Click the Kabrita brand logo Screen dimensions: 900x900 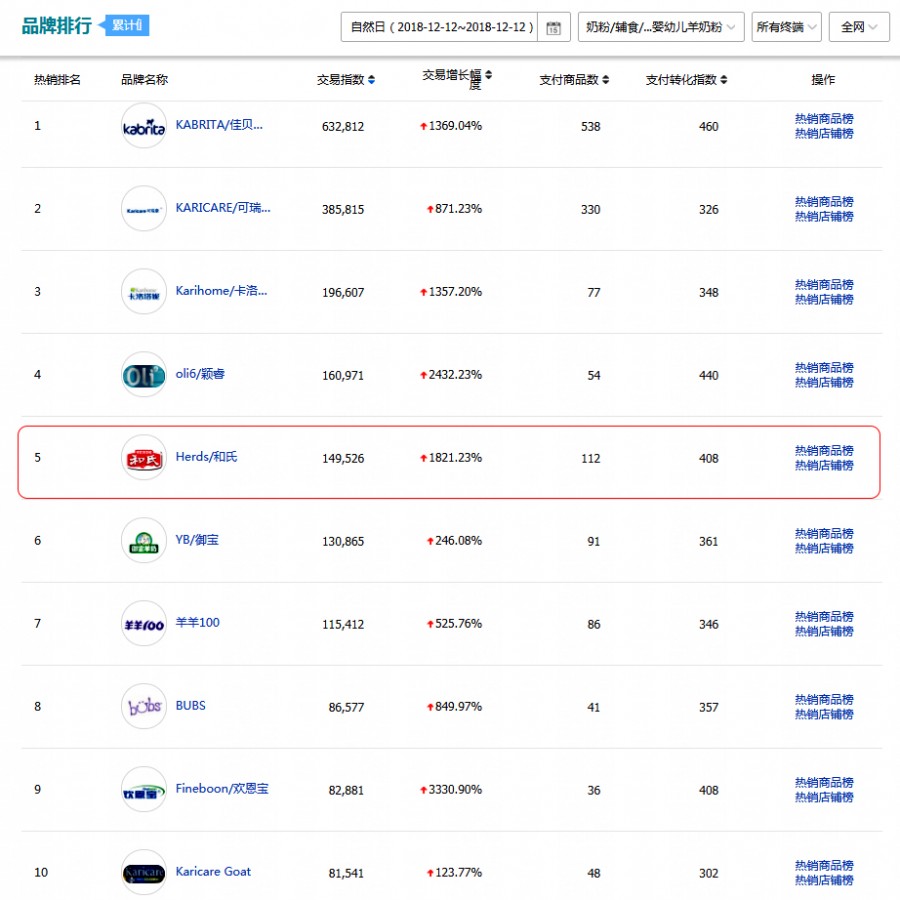coord(143,125)
